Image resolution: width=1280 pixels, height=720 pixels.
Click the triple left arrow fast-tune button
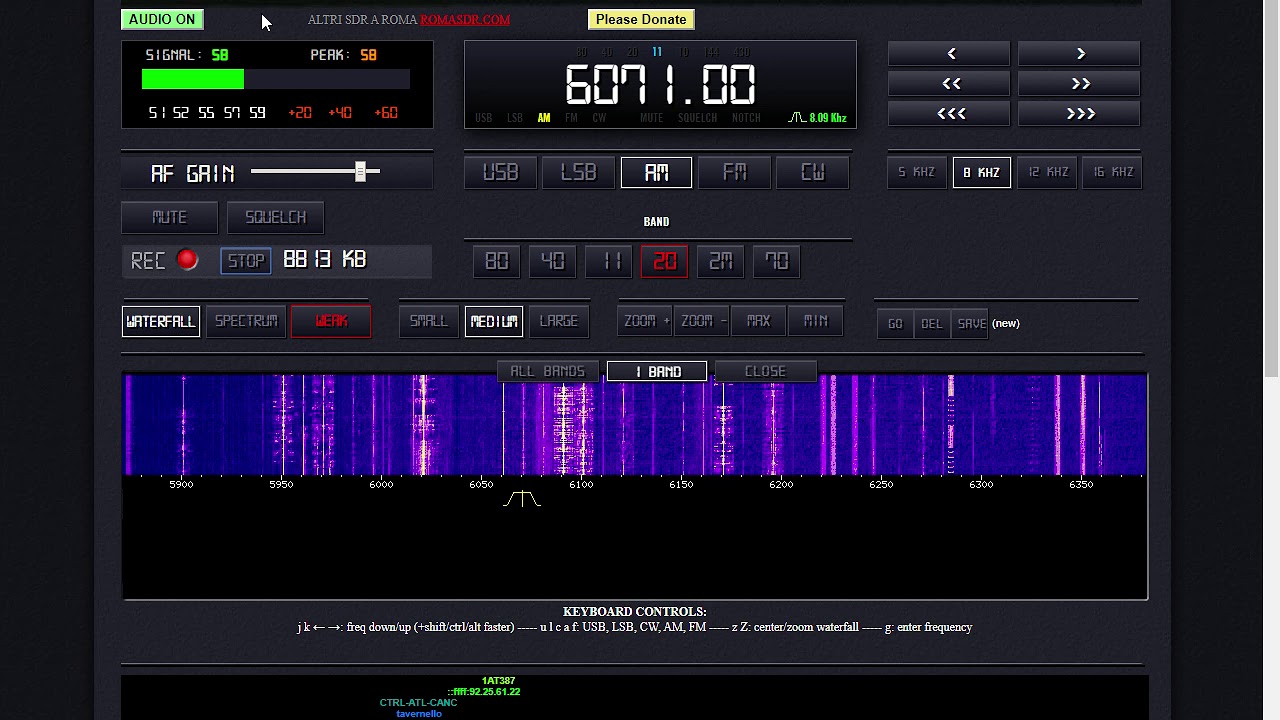point(951,114)
